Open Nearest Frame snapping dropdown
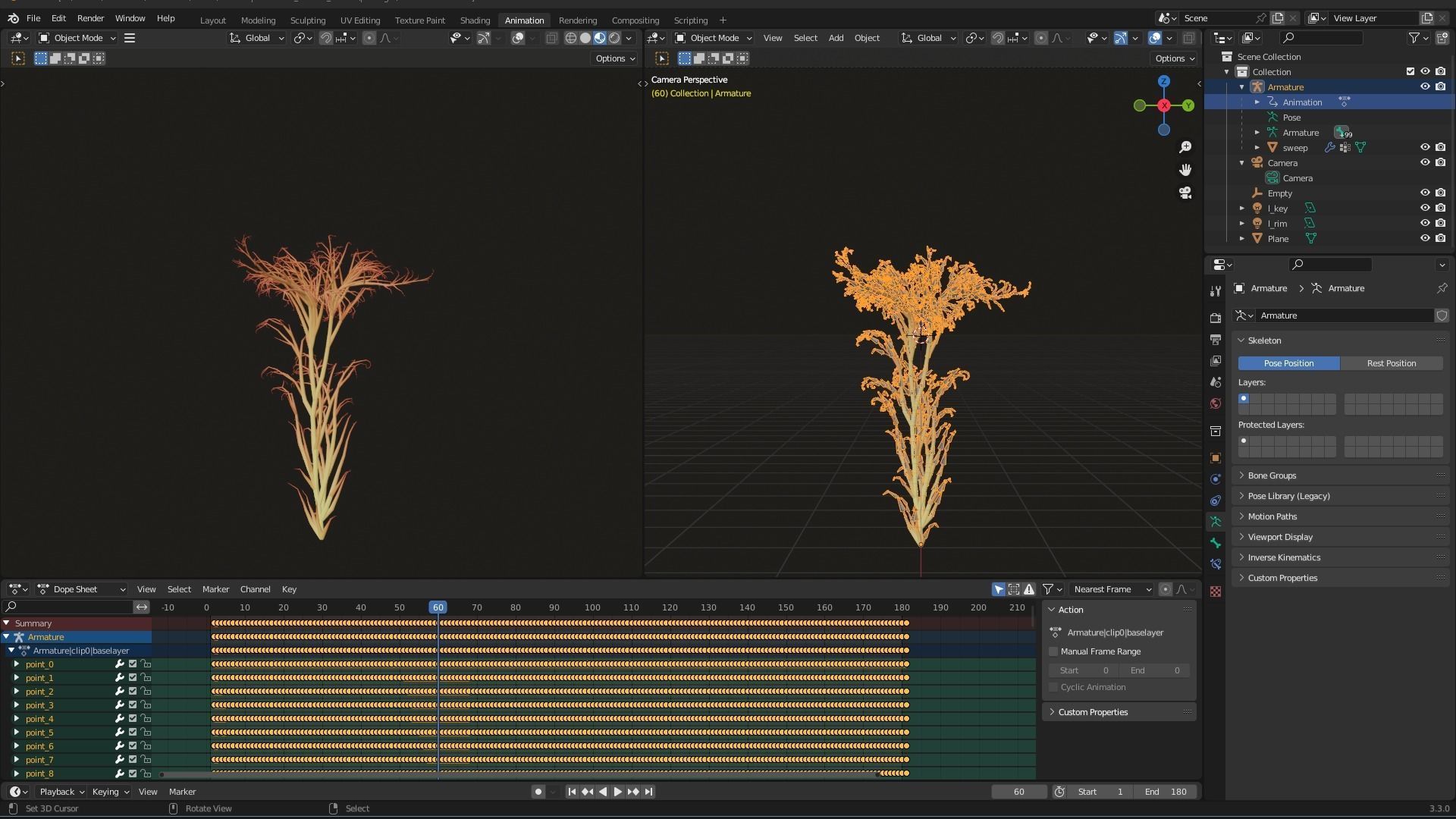This screenshot has width=1456, height=819. 1111,589
